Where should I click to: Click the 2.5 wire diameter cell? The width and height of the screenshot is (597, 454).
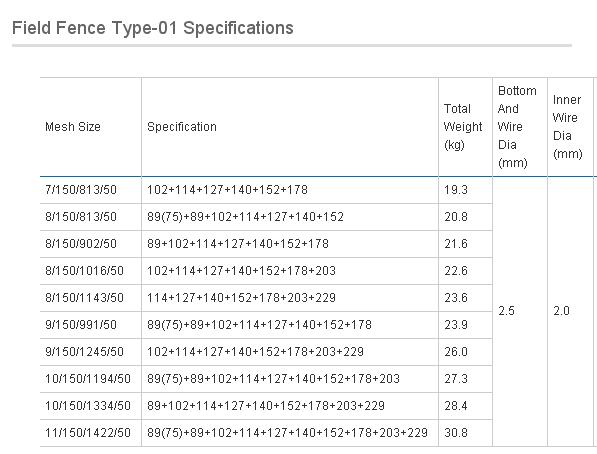[520, 311]
